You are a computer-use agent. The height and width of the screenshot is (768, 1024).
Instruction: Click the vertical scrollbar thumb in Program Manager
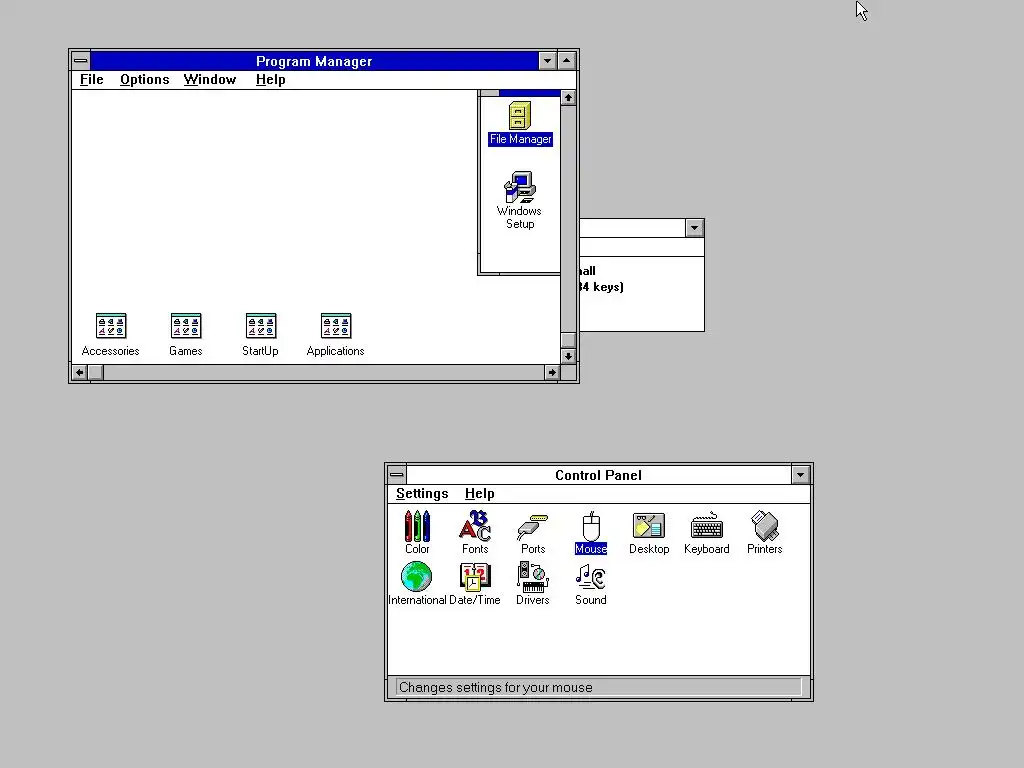568,340
